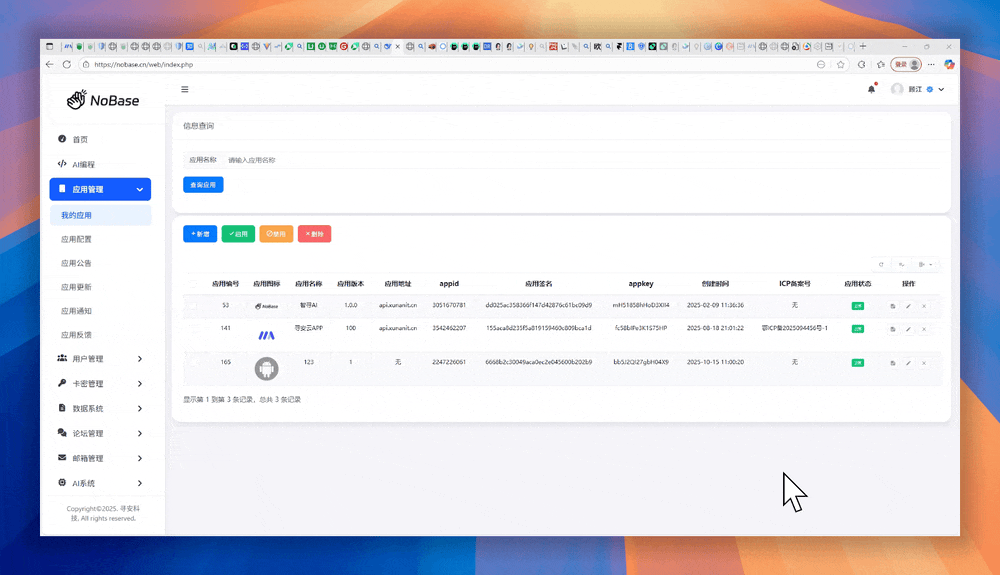1000x575 pixels.
Task: Click the Android icon of app 165
Action: pyautogui.click(x=266, y=368)
